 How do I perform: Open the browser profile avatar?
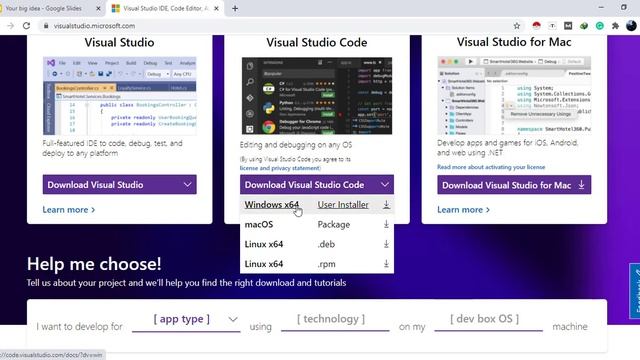(x=631, y=26)
